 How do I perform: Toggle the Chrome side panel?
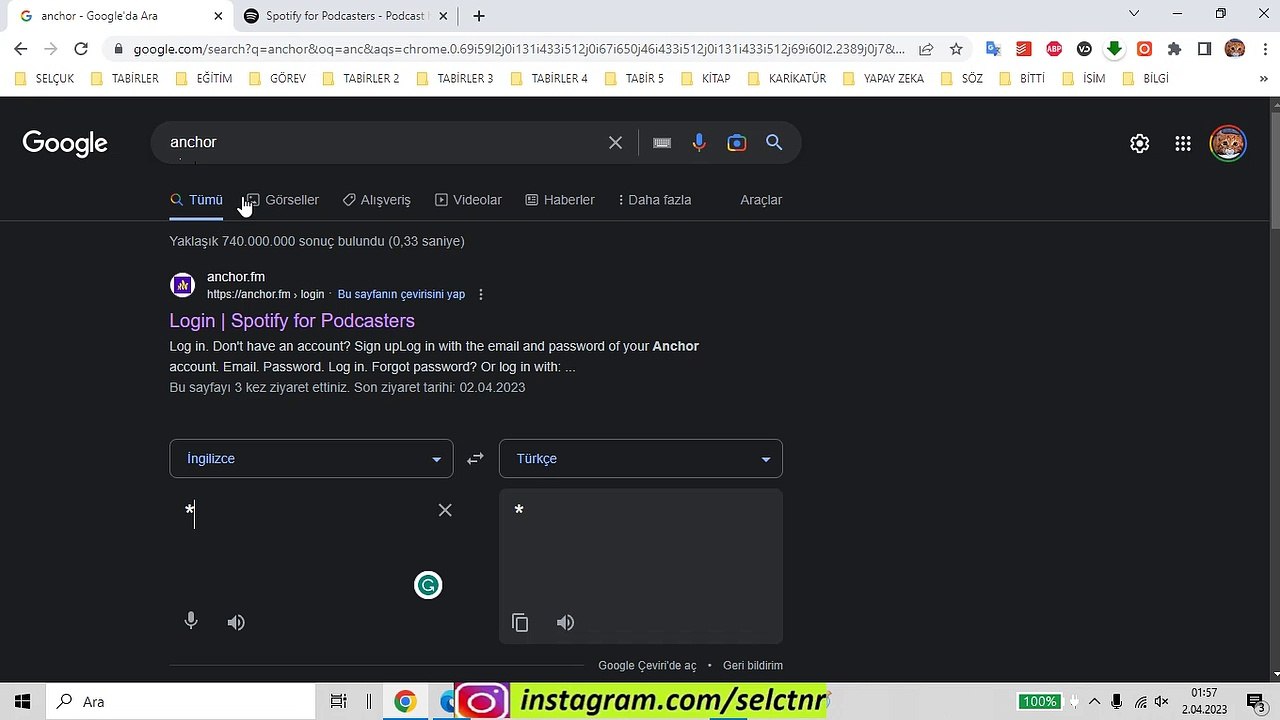pyautogui.click(x=1205, y=49)
